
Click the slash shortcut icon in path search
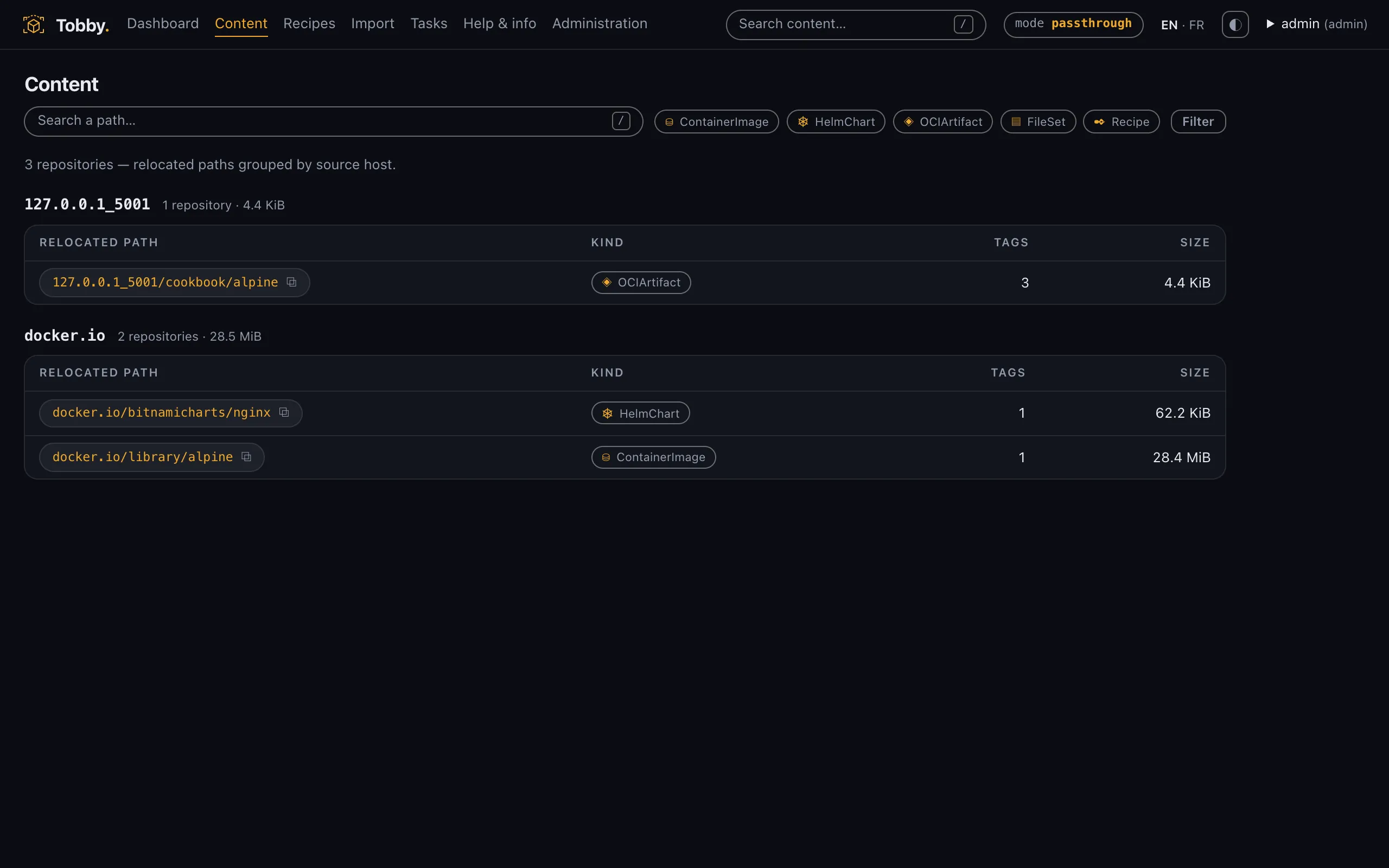point(621,121)
